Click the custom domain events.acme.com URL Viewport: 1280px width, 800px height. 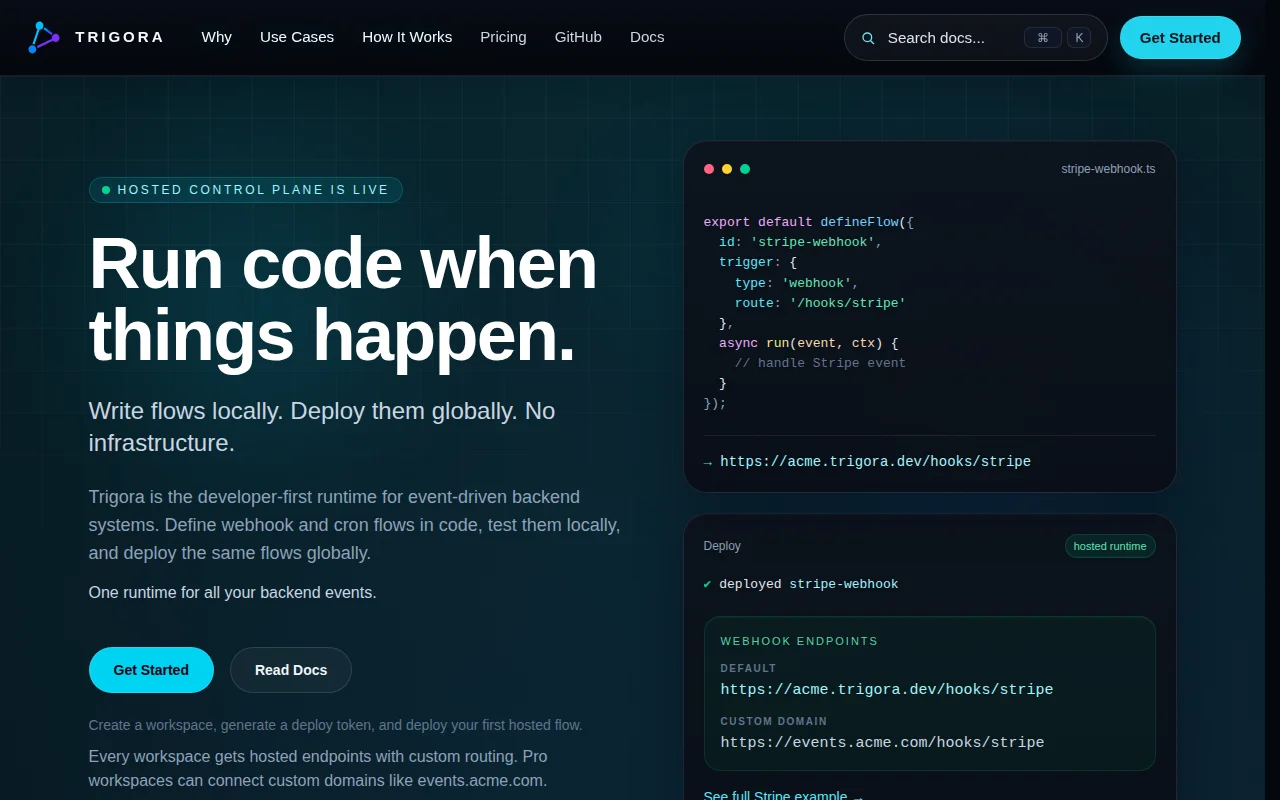[x=882, y=742]
